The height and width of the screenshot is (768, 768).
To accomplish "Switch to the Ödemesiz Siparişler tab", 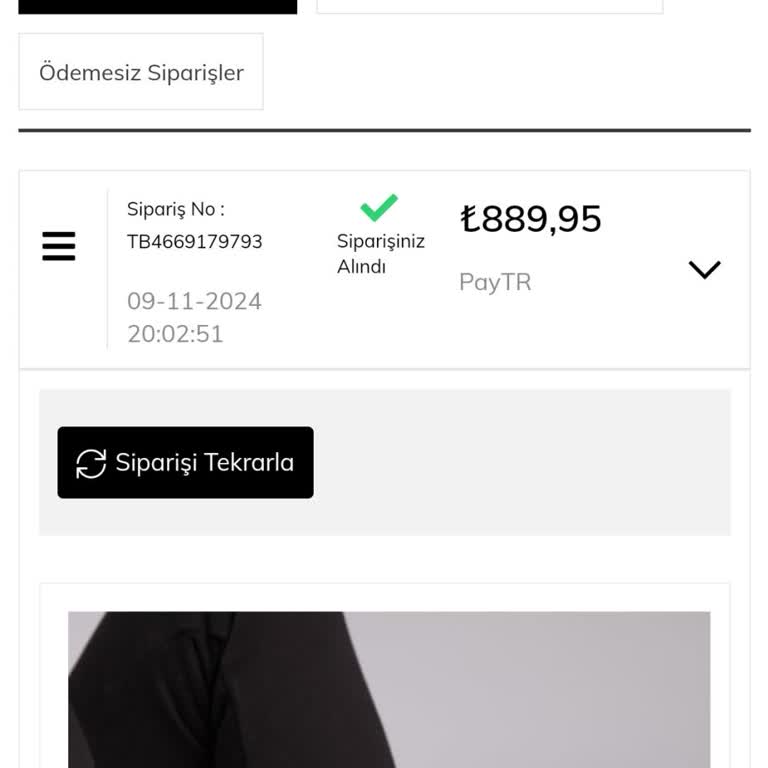I will point(141,72).
